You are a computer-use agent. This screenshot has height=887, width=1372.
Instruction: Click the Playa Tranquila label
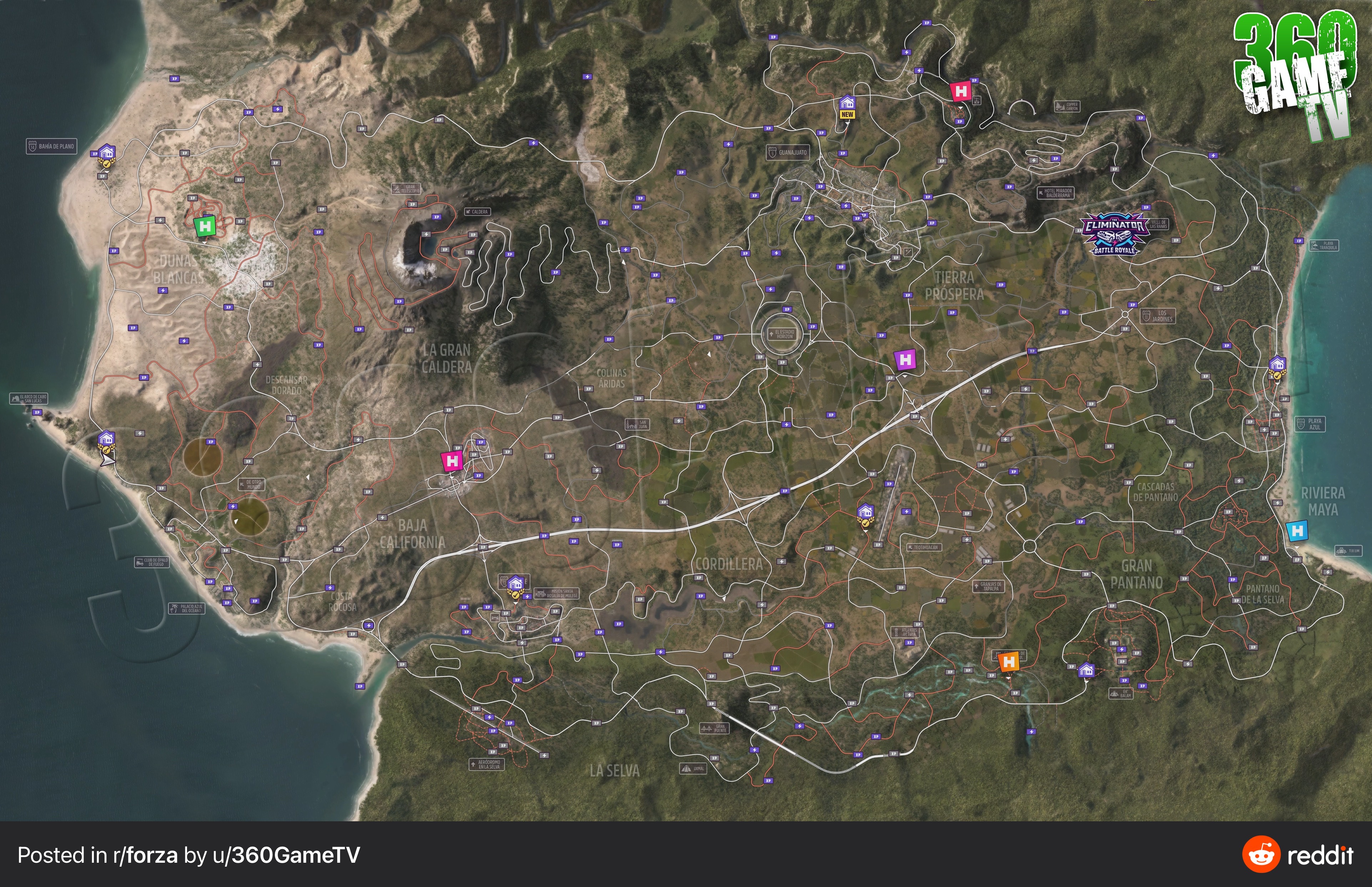[x=1324, y=245]
